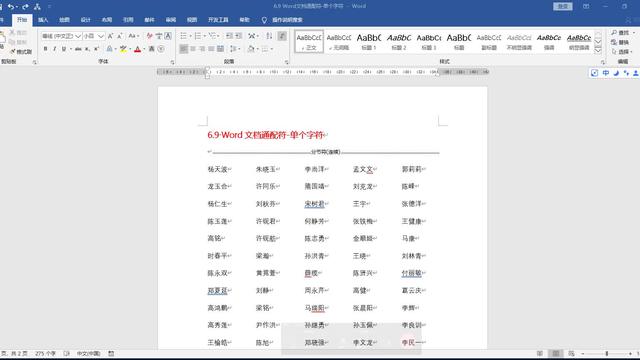Screen dimensions: 640x360
Task: Open the Borders dropdown arrow
Action: pos(272,49)
